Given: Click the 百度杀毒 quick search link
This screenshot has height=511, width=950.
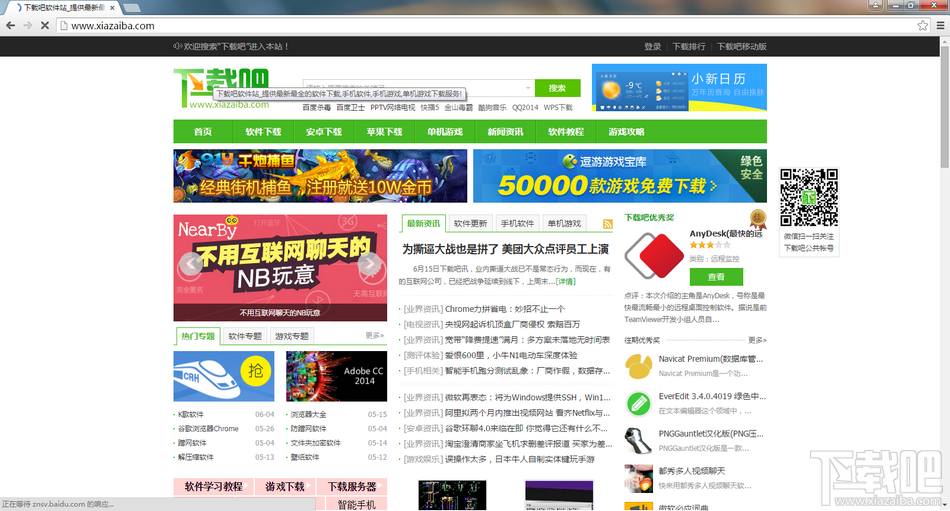Looking at the screenshot, I should pyautogui.click(x=316, y=107).
